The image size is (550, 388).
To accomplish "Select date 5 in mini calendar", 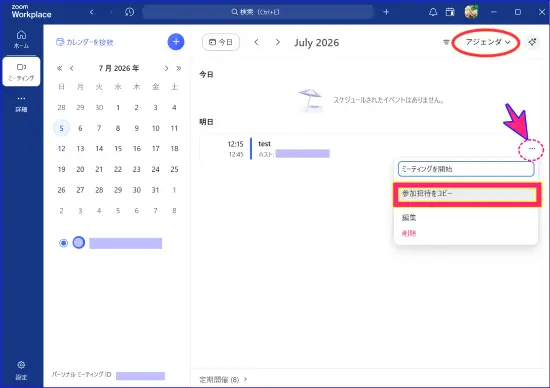I will pyautogui.click(x=61, y=128).
